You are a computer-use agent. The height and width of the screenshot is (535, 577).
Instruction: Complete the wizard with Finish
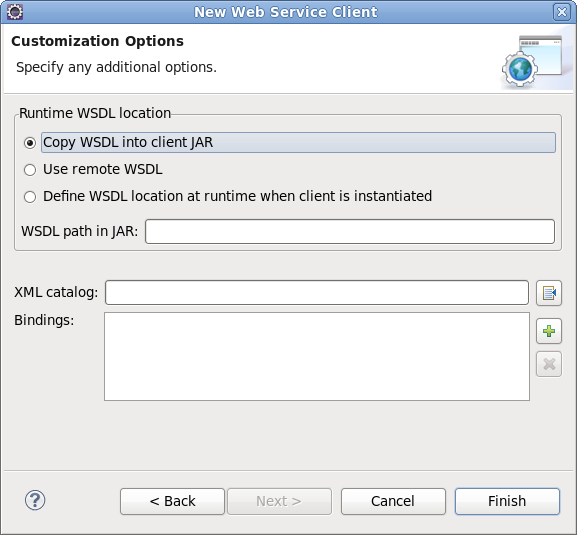tap(507, 501)
